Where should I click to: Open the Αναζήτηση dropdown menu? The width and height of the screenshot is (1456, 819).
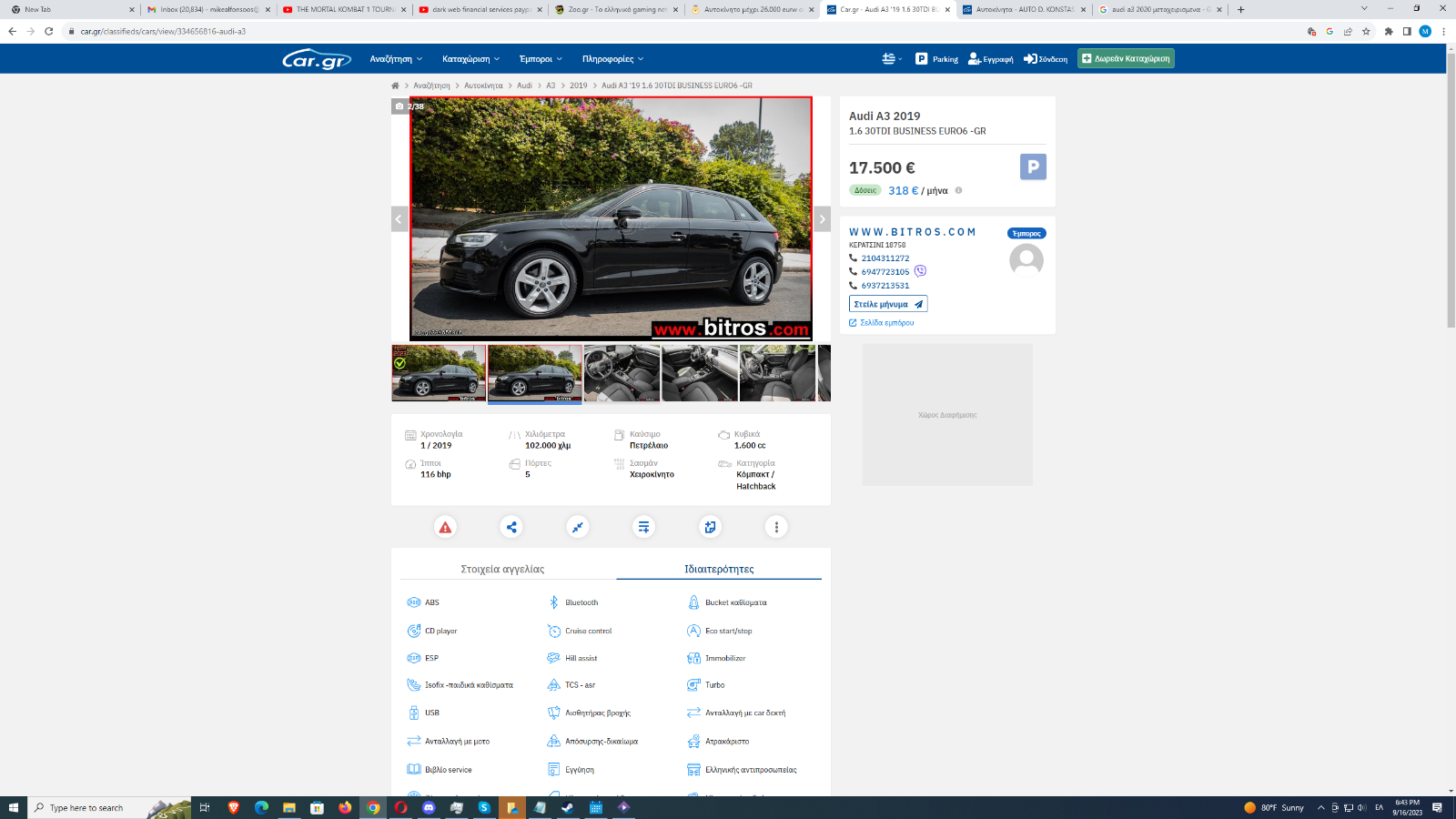pyautogui.click(x=396, y=59)
